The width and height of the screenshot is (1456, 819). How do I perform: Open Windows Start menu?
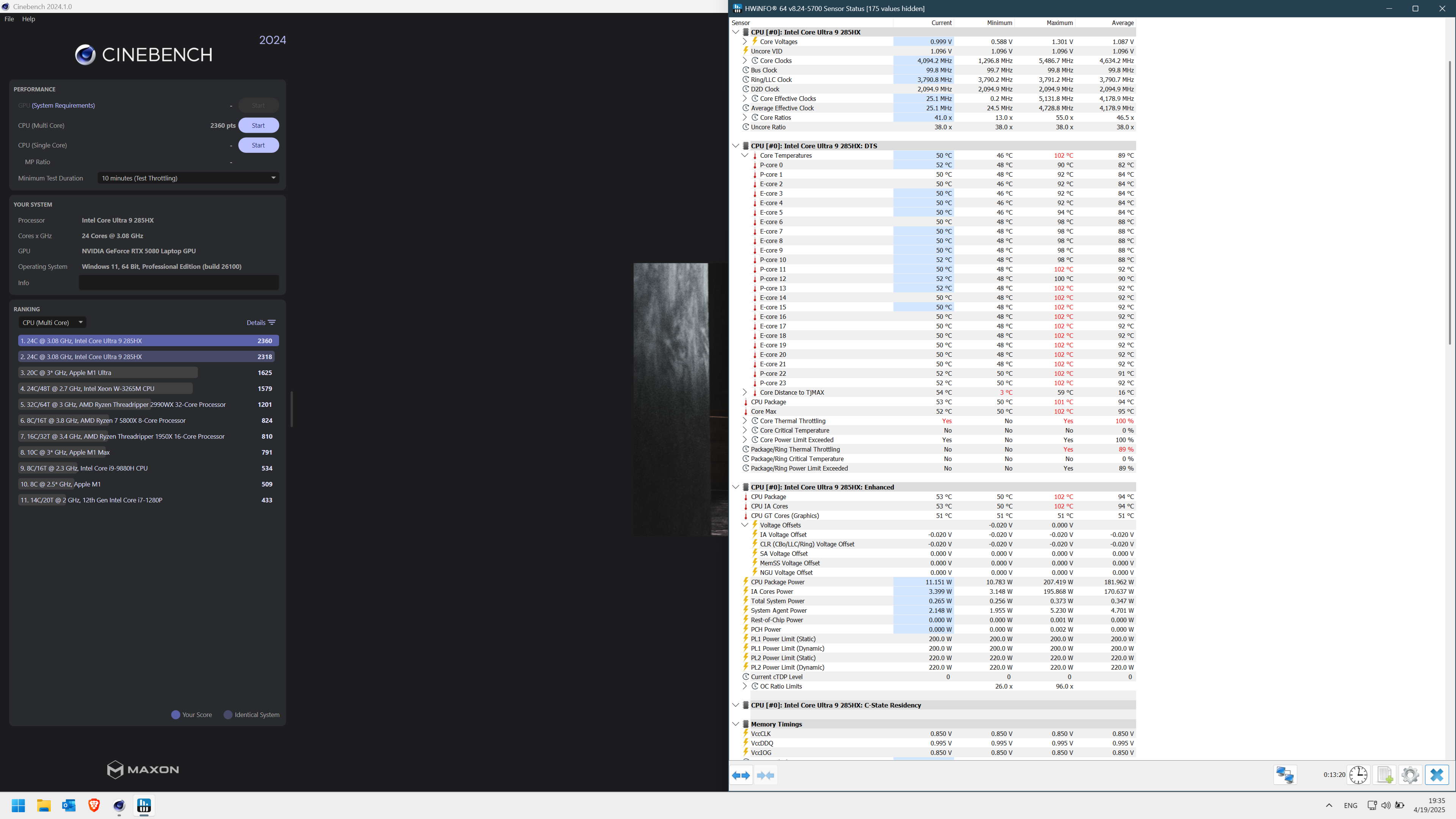tap(18, 805)
